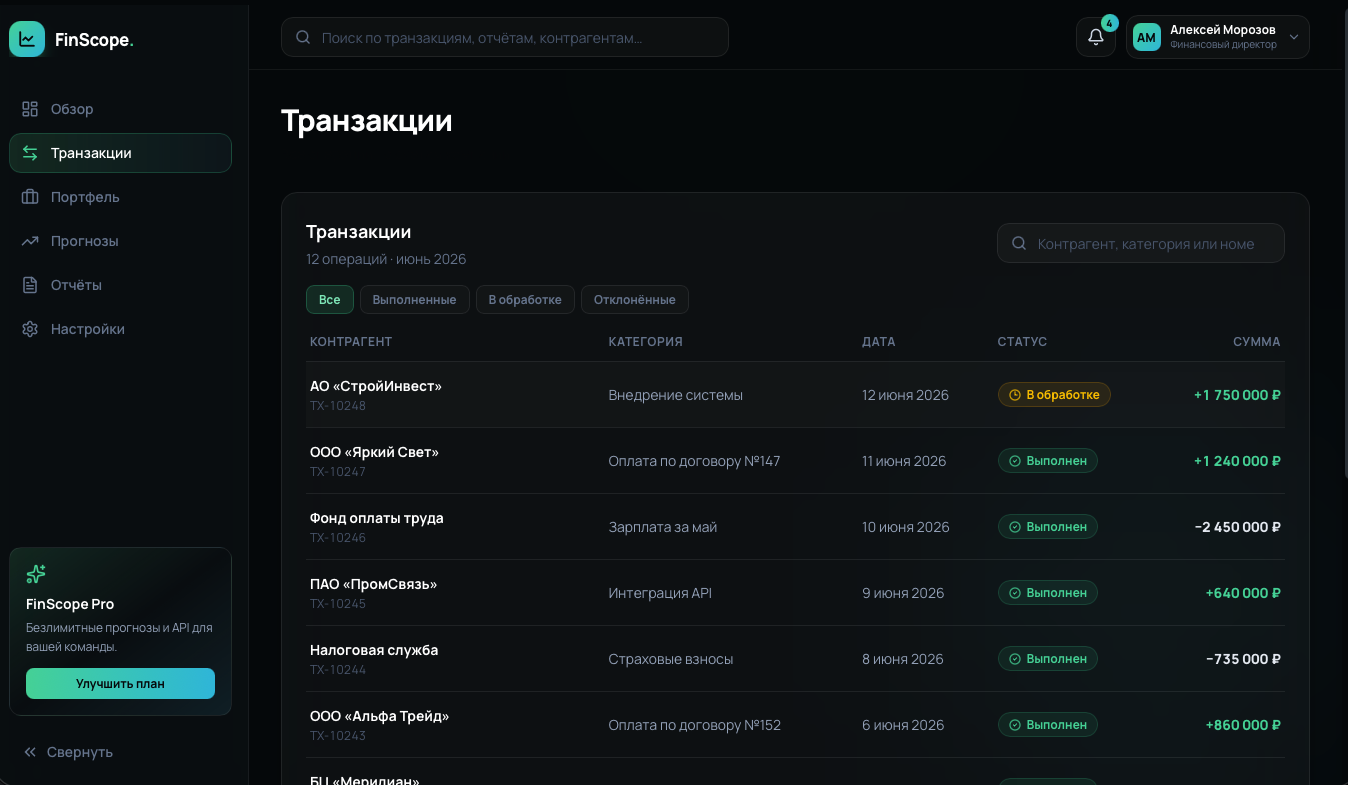Viewport: 1348px width, 785px height.
Task: Click the Обзор grid icon in sidebar
Action: 30,109
